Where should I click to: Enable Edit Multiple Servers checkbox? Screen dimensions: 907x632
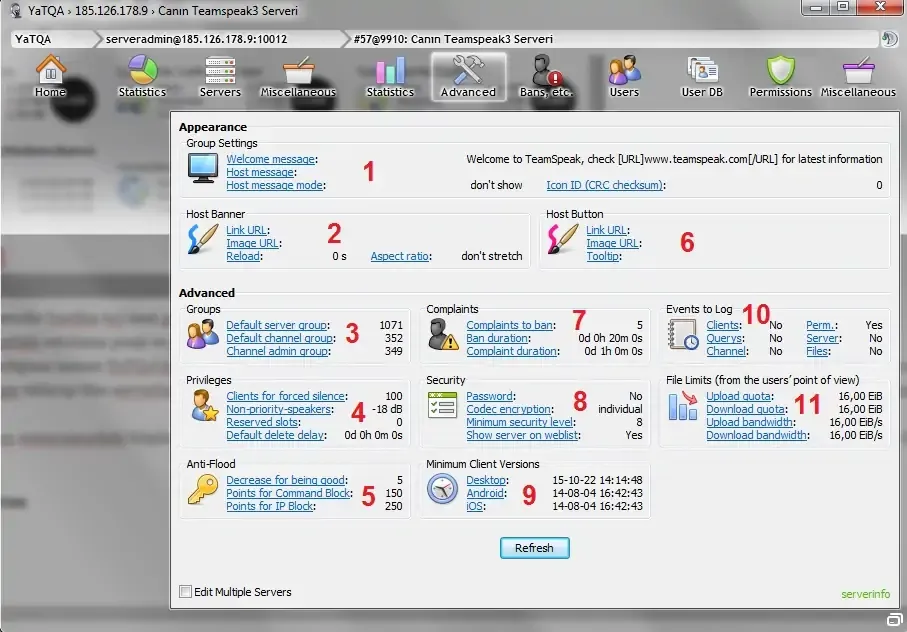[185, 592]
